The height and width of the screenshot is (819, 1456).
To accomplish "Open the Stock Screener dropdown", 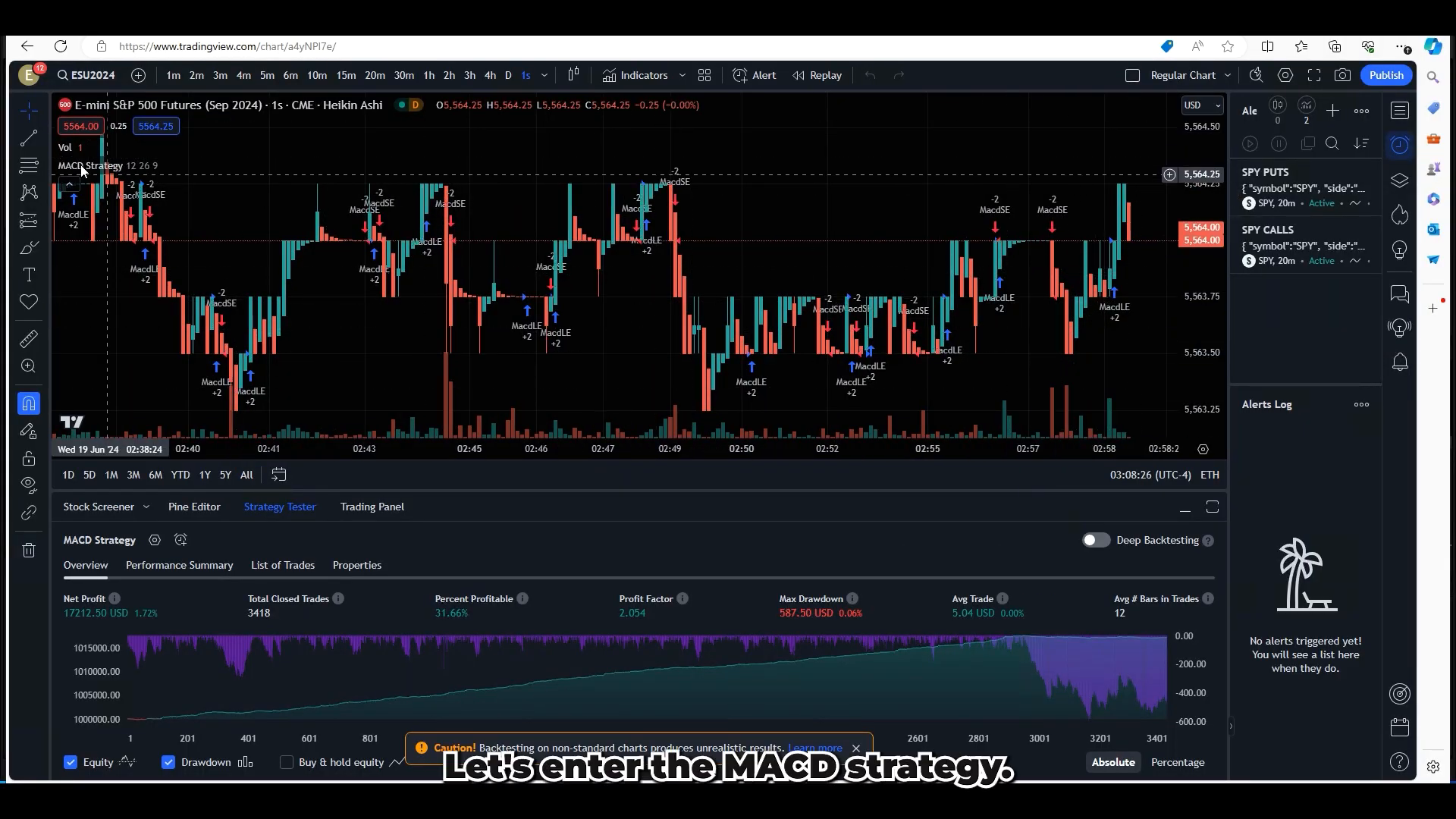I will click(106, 507).
